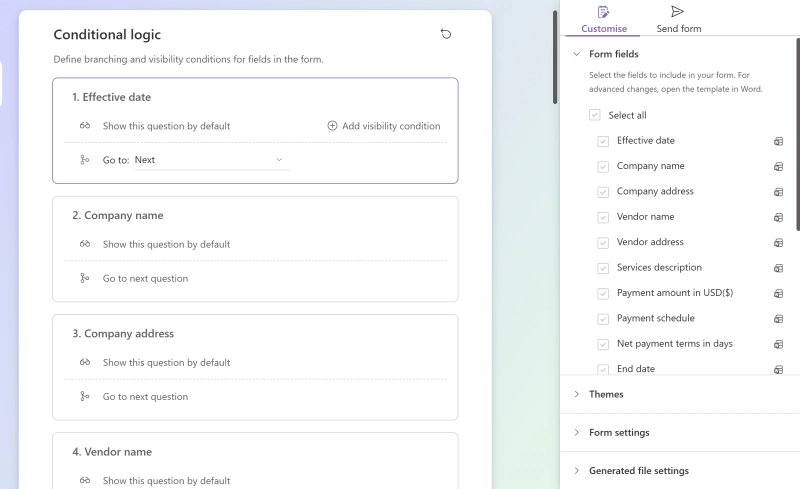Select the 3. Company address question card
This screenshot has height=489, width=800.
255,368
